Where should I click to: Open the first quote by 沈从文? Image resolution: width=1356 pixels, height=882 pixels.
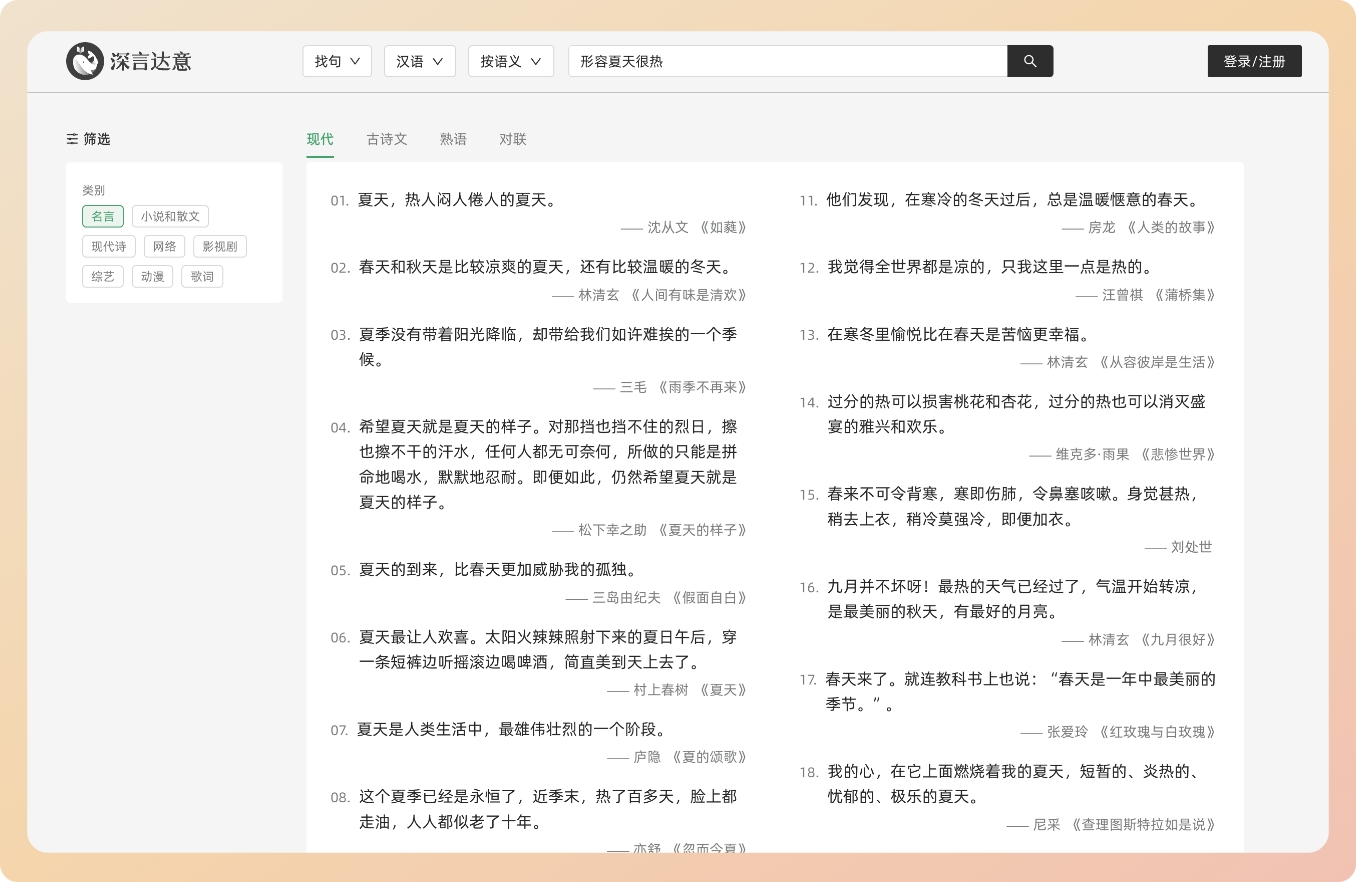tap(457, 200)
